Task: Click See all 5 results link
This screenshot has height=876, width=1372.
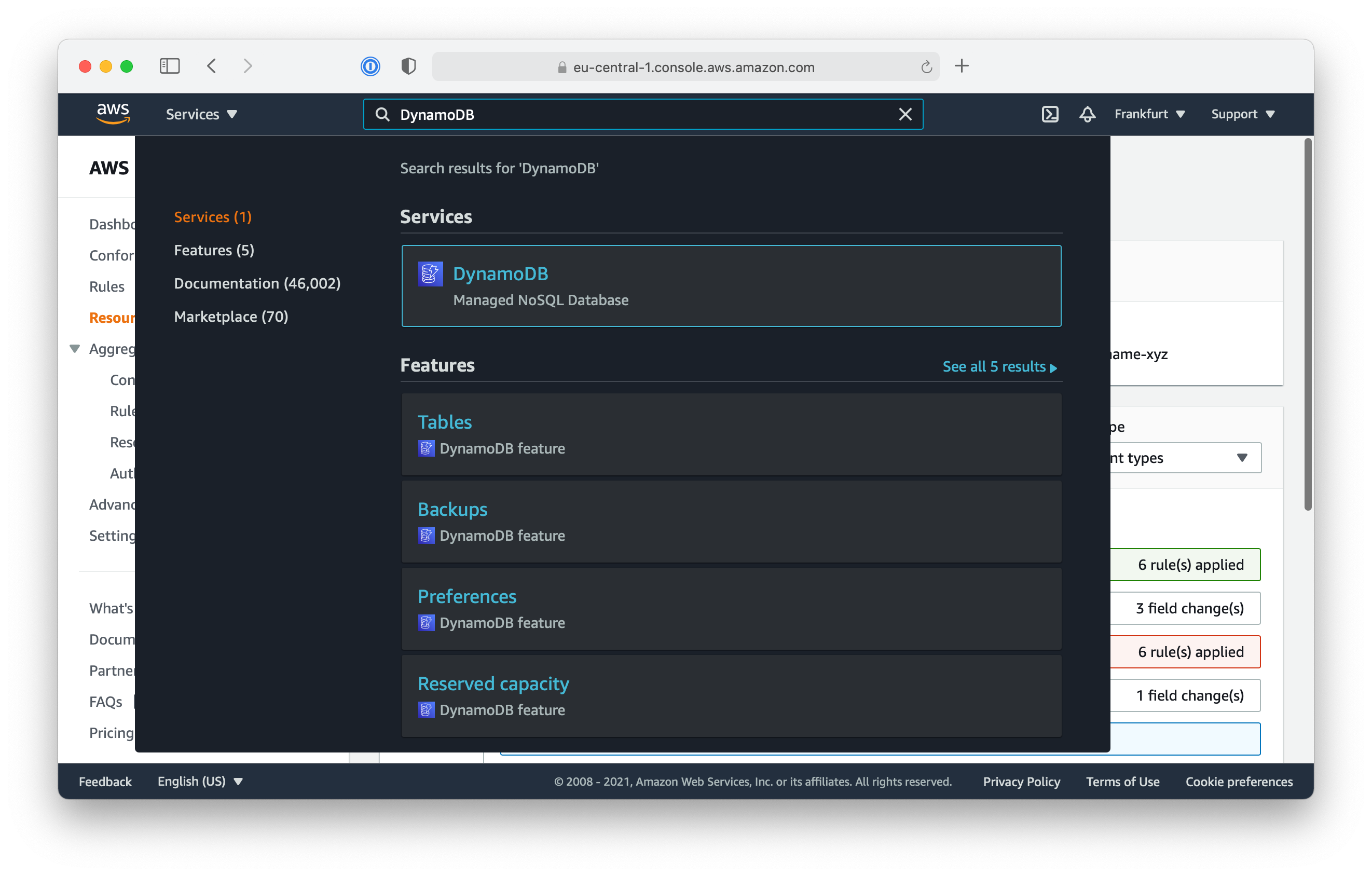Action: click(x=1000, y=366)
